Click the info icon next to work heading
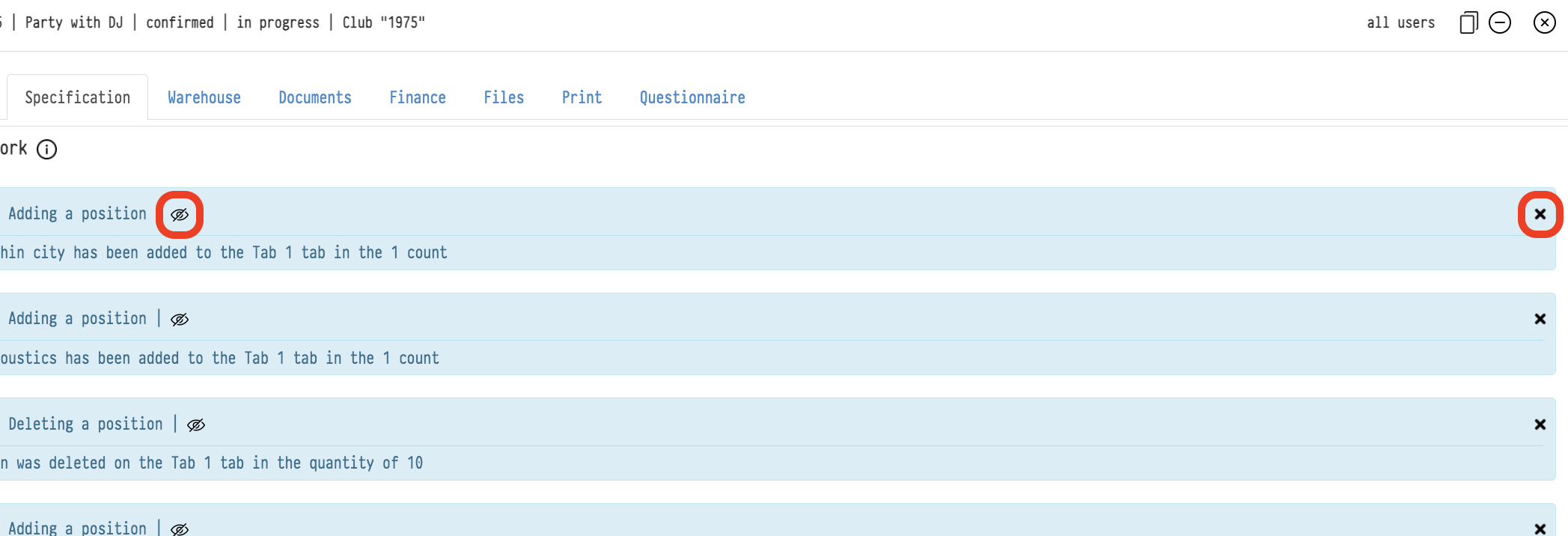 point(47,150)
